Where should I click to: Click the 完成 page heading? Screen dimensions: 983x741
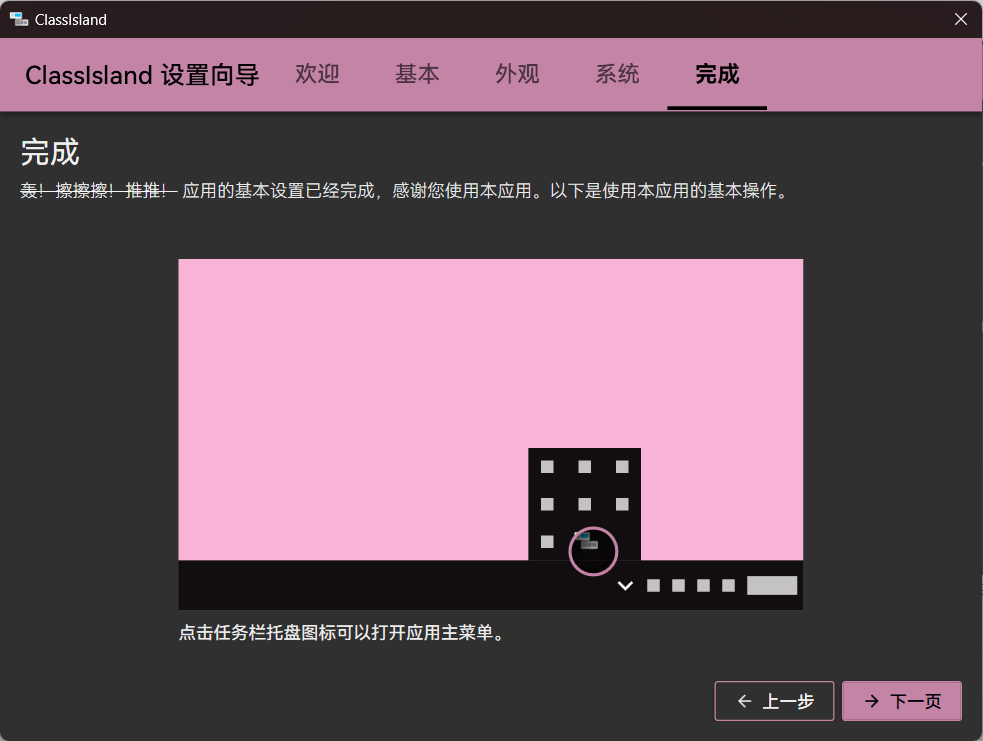click(50, 152)
